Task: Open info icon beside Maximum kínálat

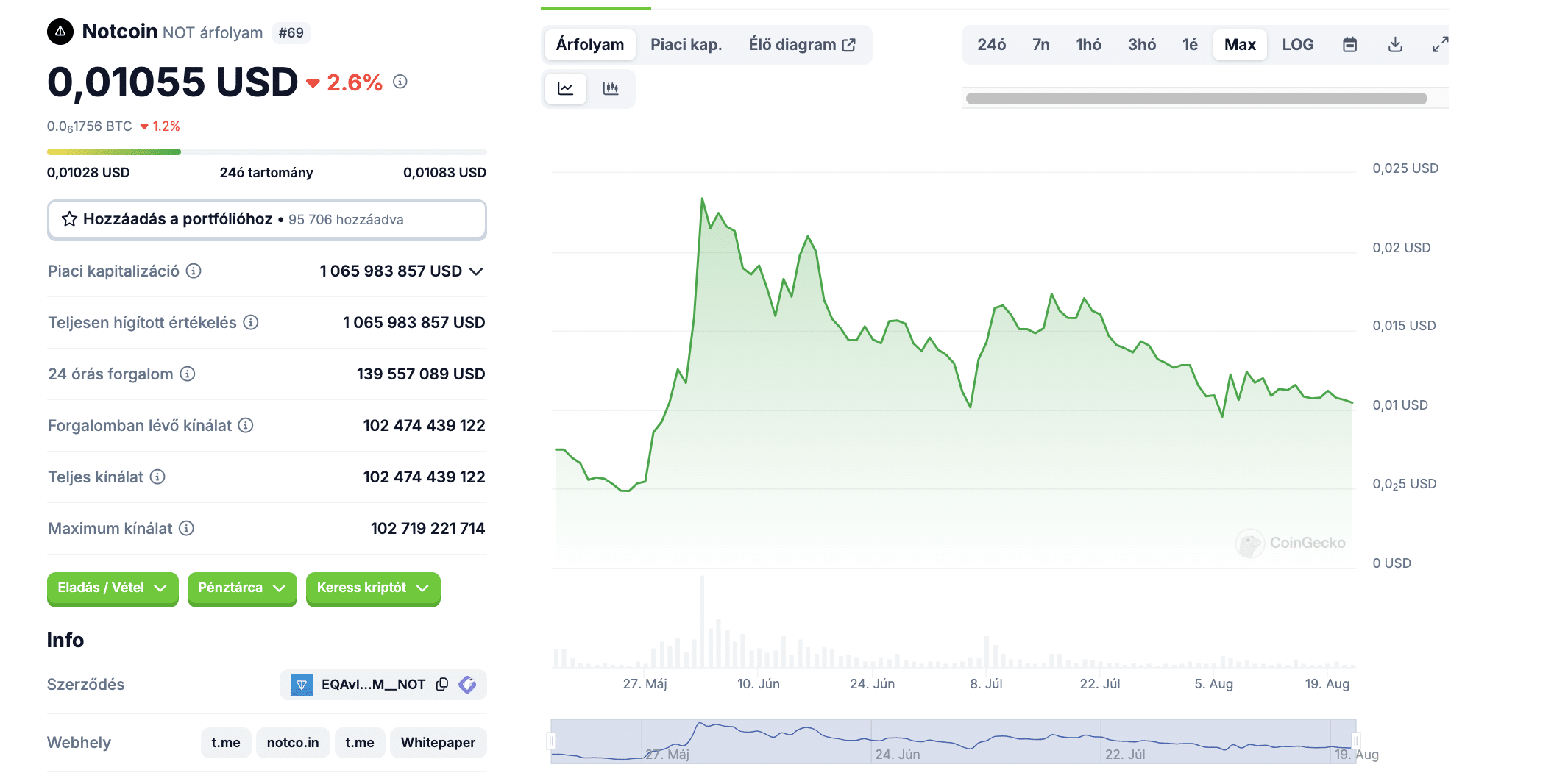Action: pos(187,528)
